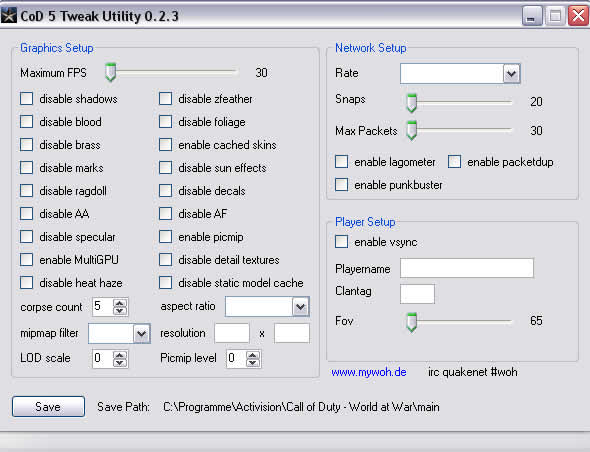Click the Maximum FPS slider handle

[x=110, y=72]
